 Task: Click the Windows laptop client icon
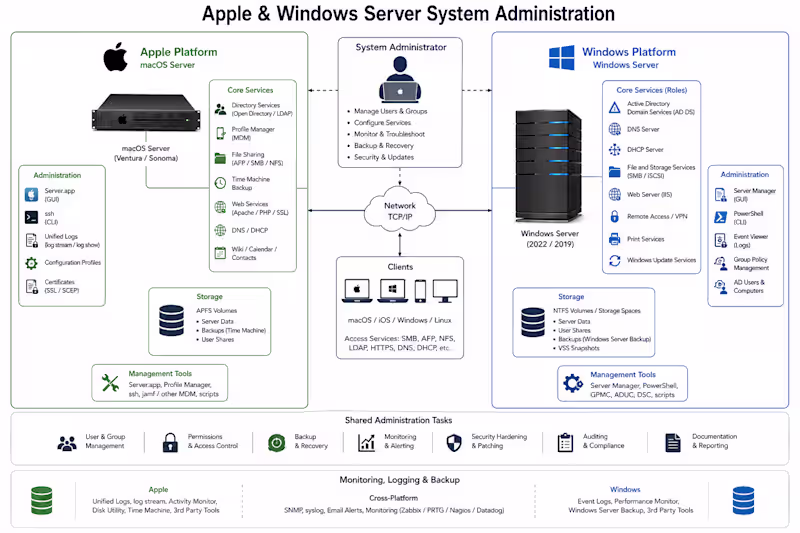[x=392, y=291]
